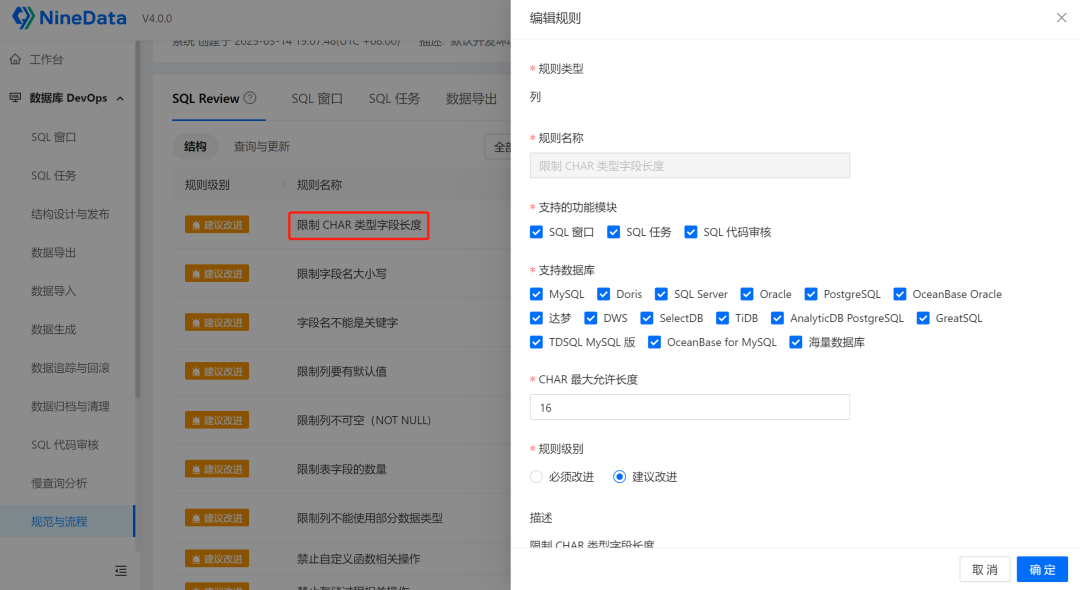Uncheck the SelectDB database checkbox
This screenshot has height=590, width=1080.
[x=647, y=318]
